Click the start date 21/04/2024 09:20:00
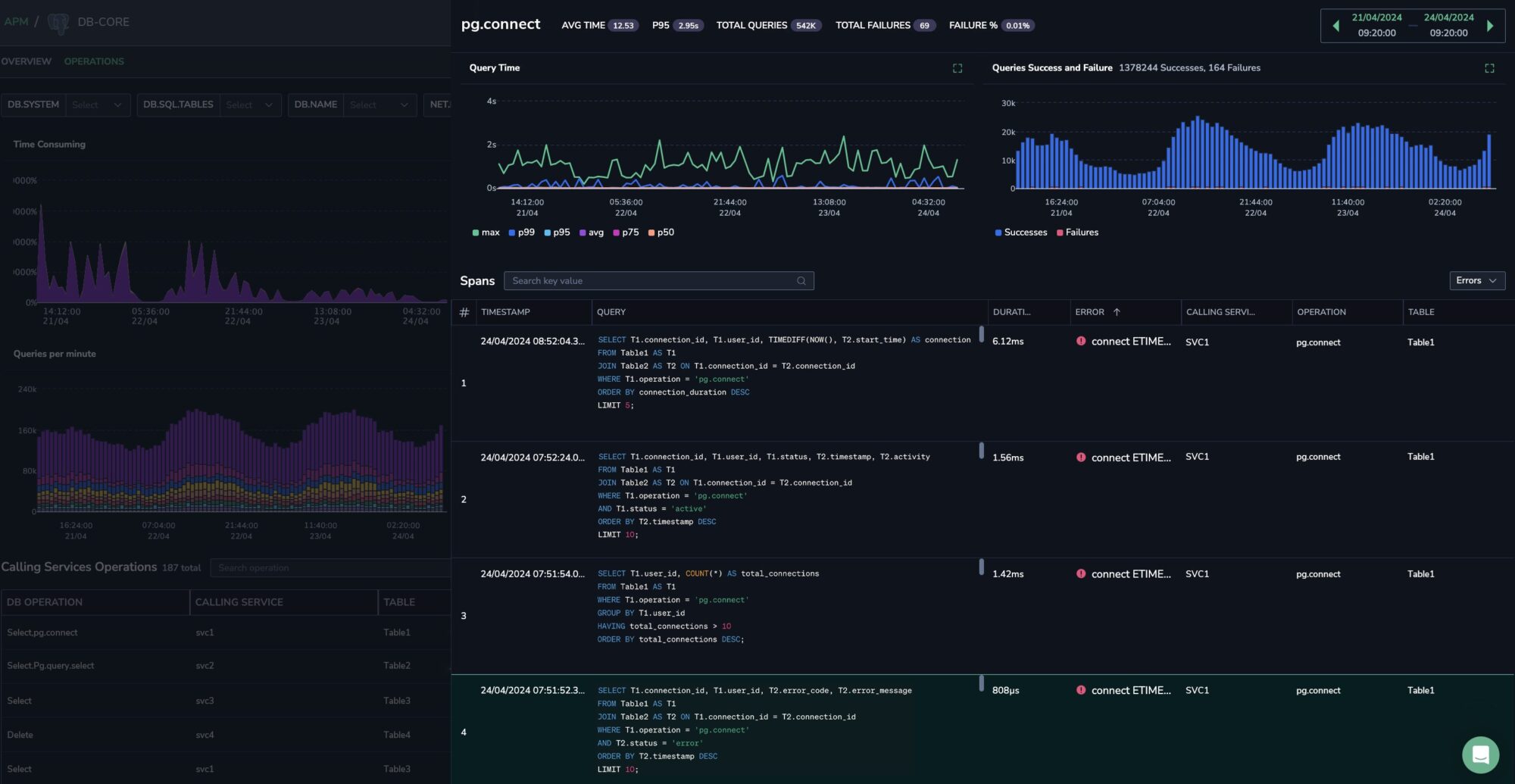The image size is (1515, 784). [x=1376, y=25]
